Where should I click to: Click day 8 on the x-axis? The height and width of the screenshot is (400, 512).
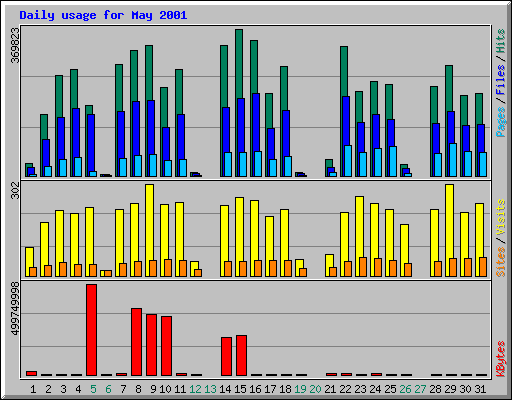[x=138, y=389]
